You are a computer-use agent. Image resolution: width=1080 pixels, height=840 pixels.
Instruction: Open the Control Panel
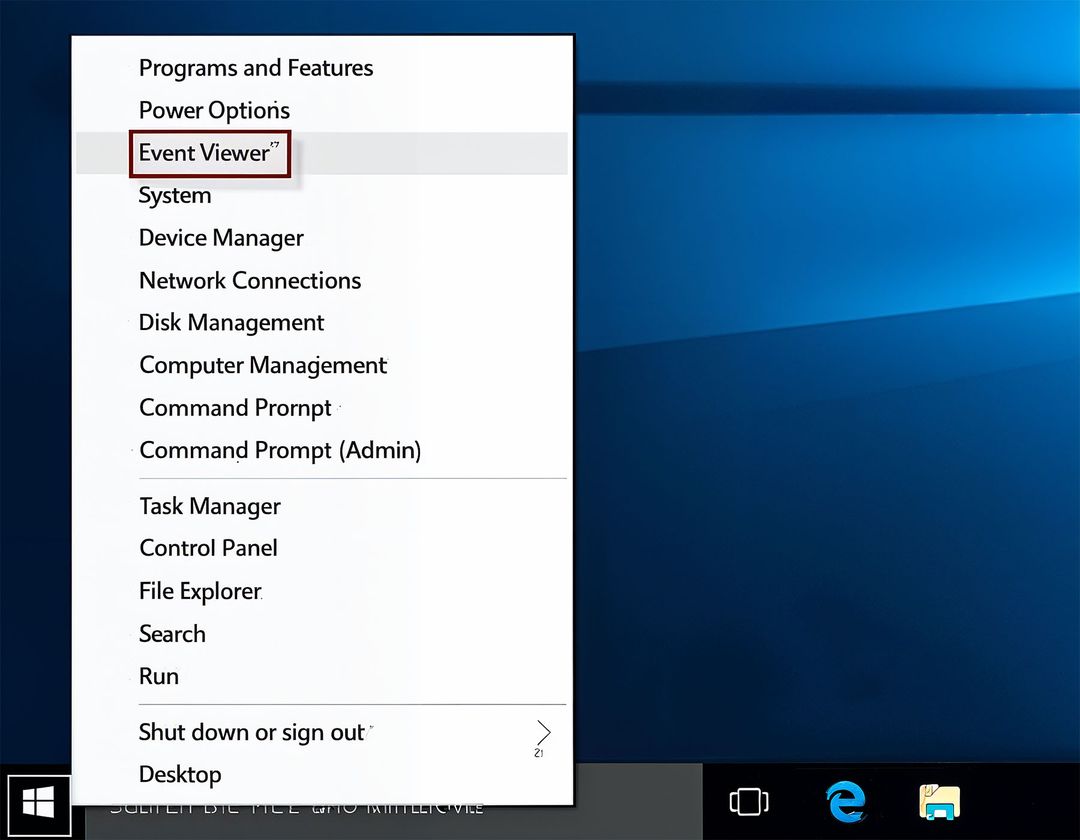point(208,548)
